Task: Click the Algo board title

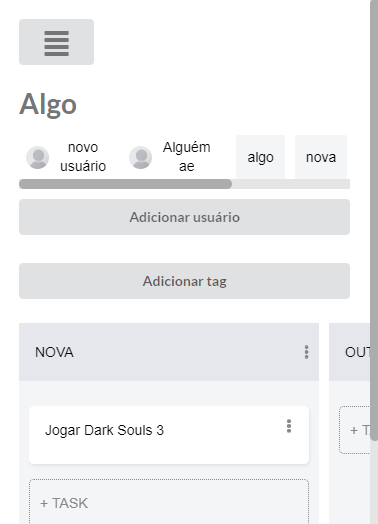Action: [48, 104]
